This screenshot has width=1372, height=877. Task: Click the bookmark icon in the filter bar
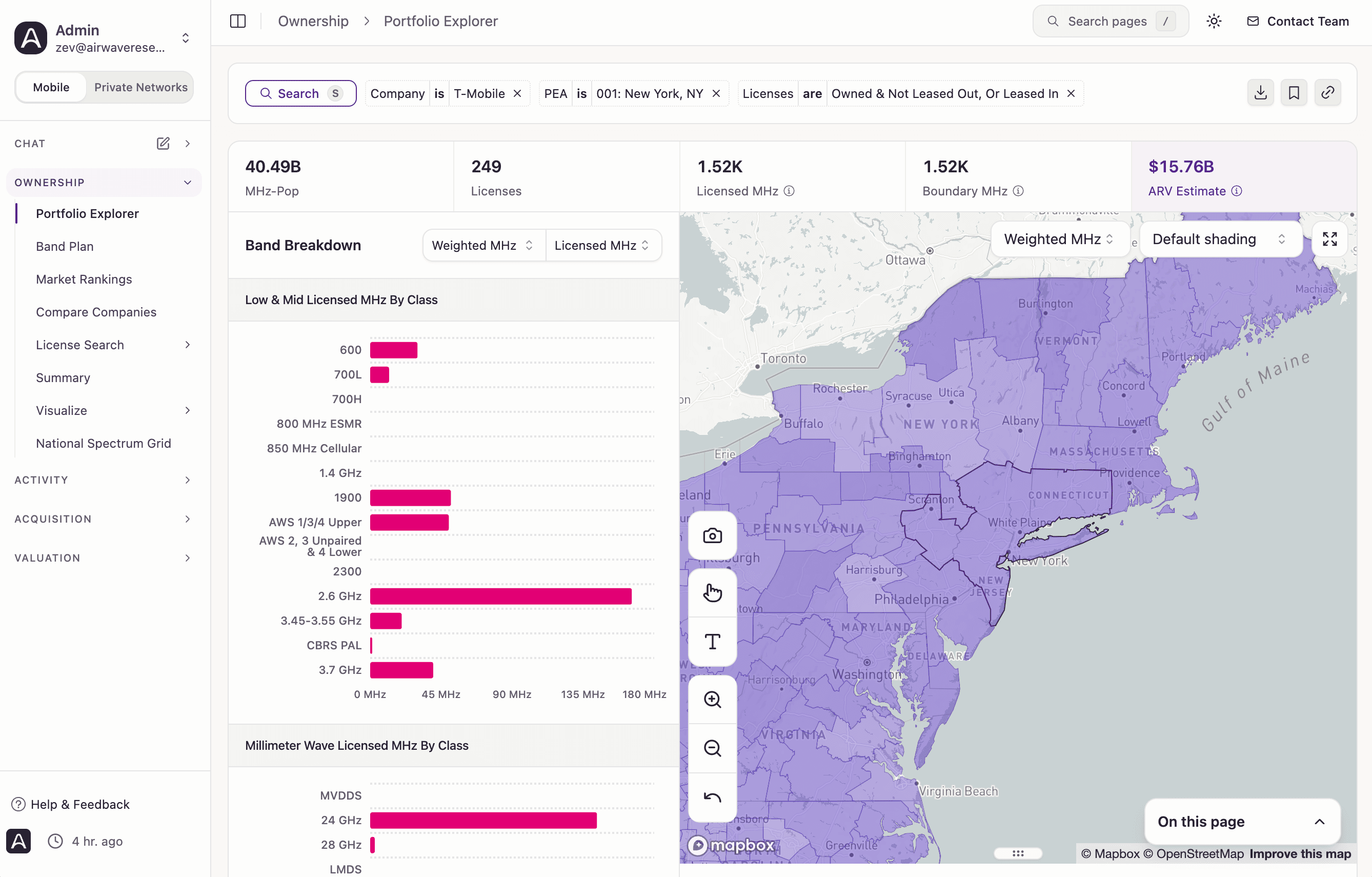coord(1294,93)
